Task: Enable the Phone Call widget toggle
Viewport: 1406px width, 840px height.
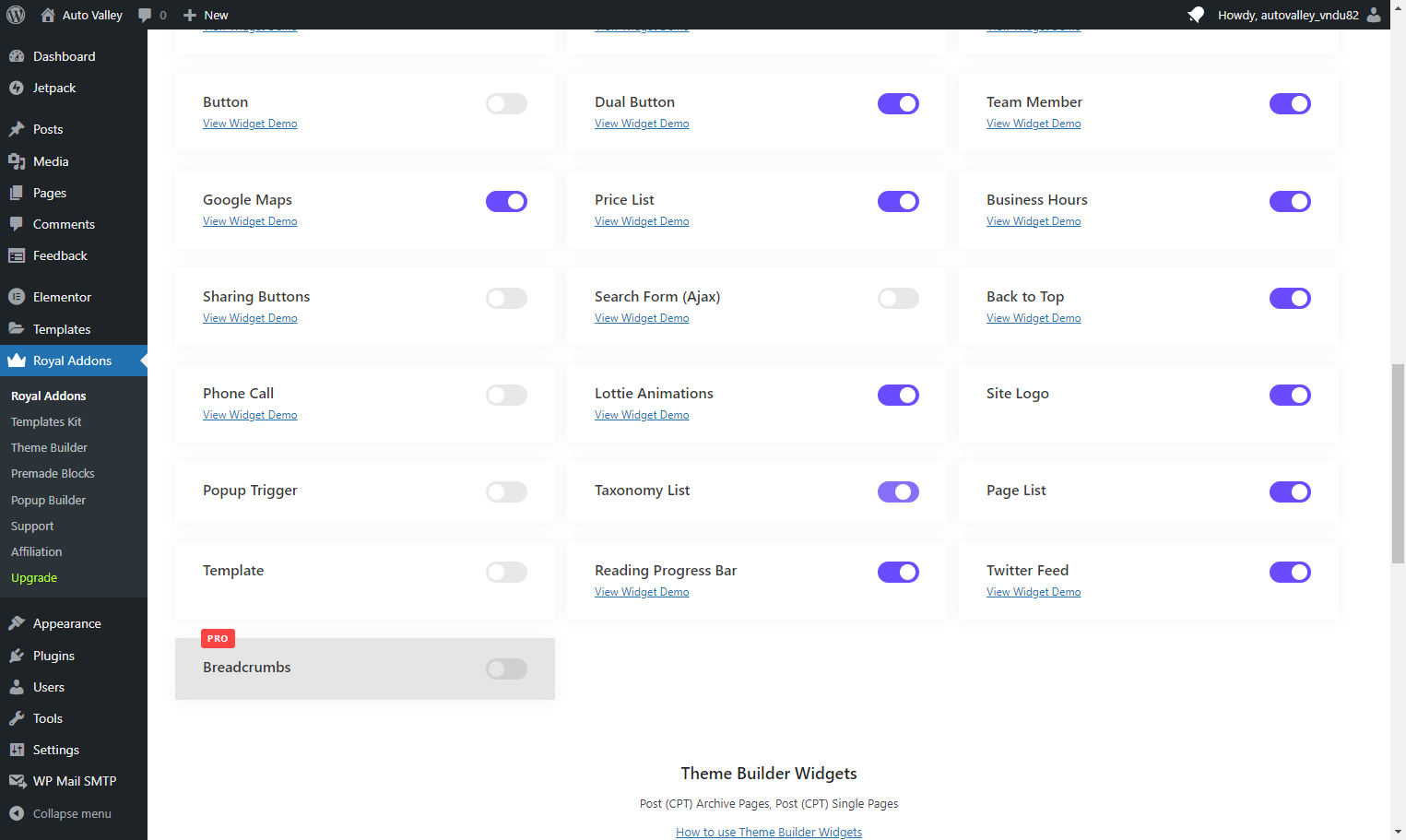Action: click(506, 396)
